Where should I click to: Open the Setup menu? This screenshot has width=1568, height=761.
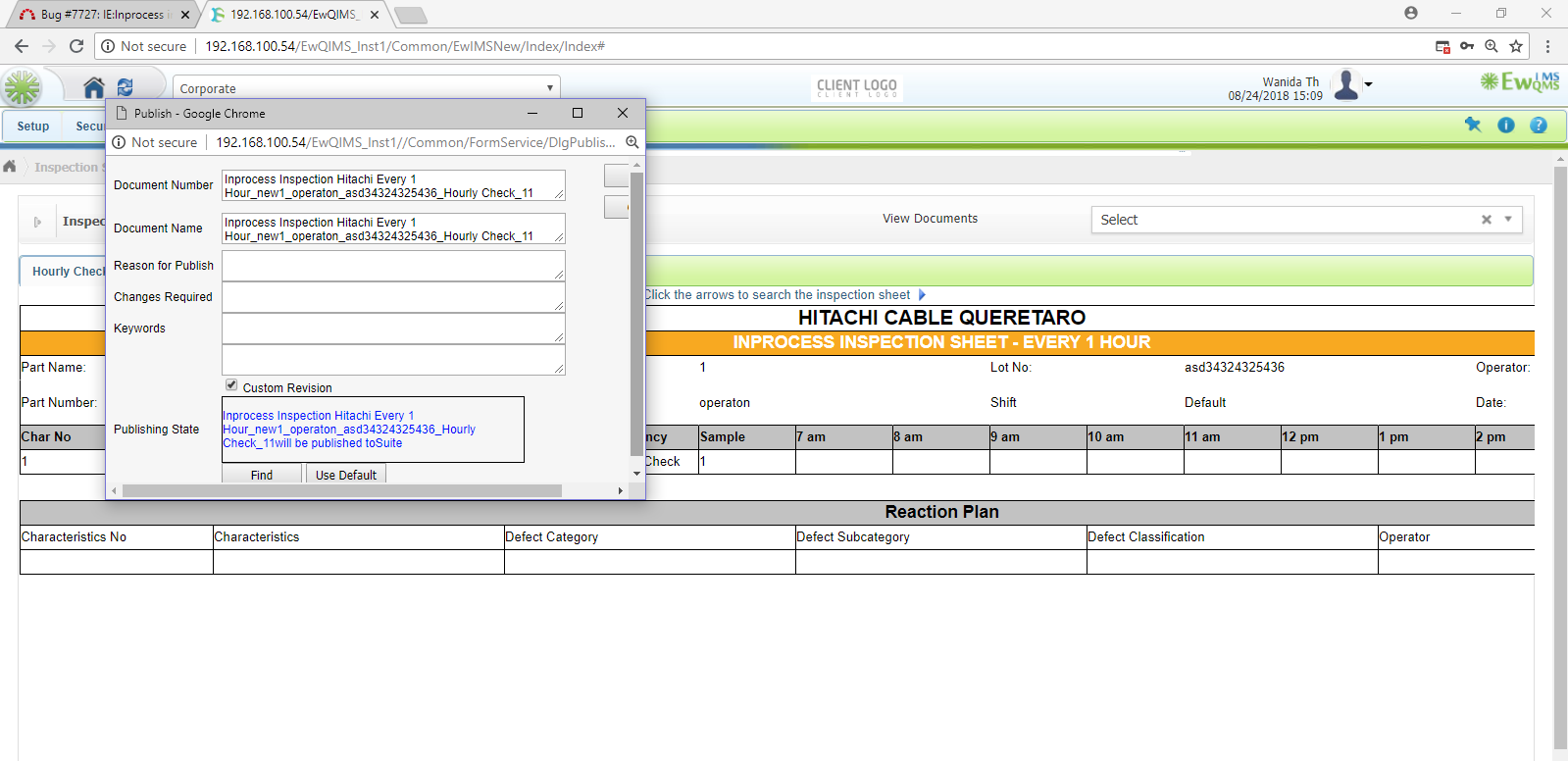[x=32, y=127]
